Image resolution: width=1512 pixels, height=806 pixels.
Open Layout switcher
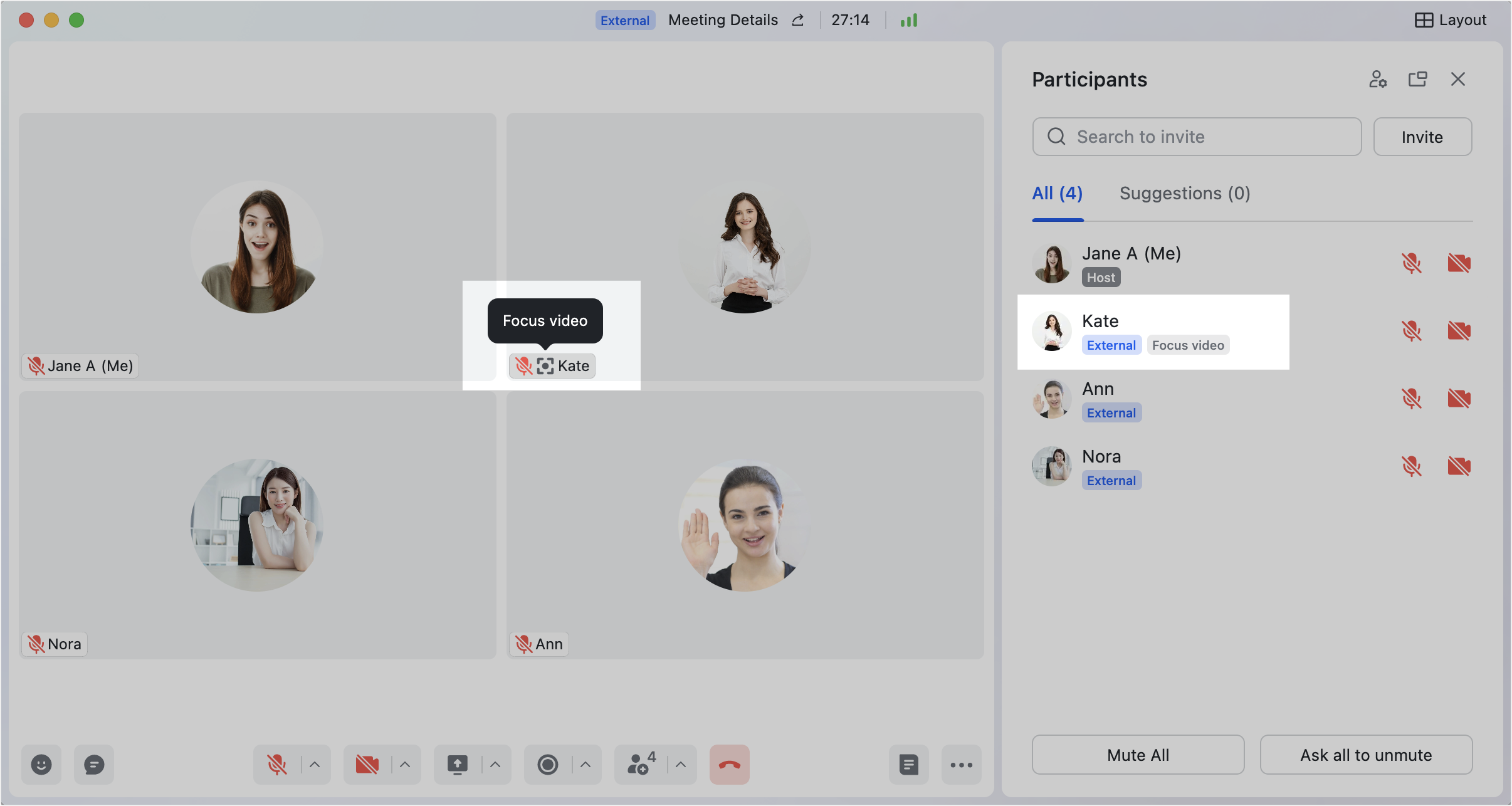(1451, 20)
